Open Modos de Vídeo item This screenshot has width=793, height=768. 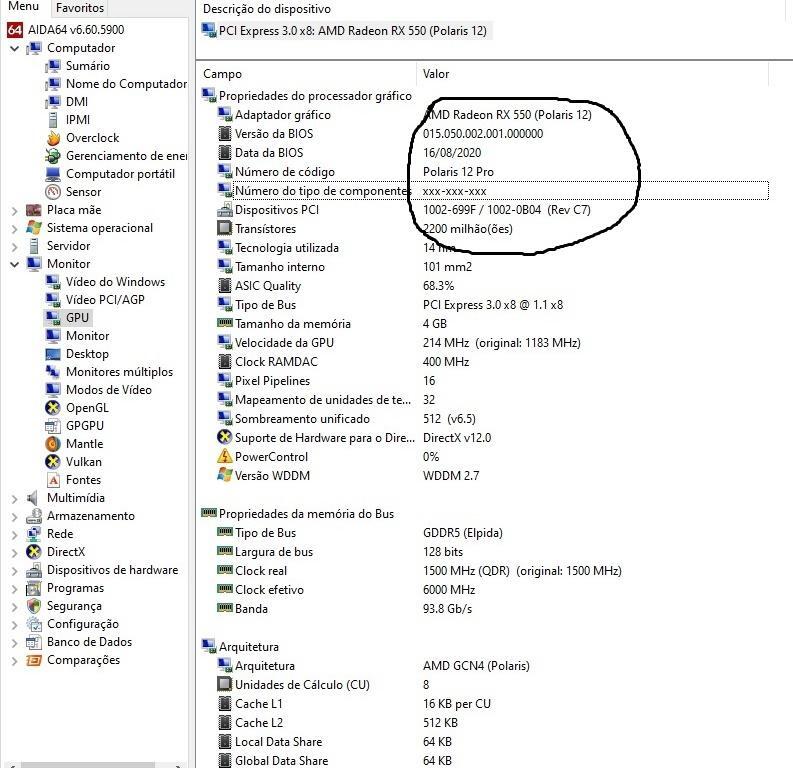(109, 390)
